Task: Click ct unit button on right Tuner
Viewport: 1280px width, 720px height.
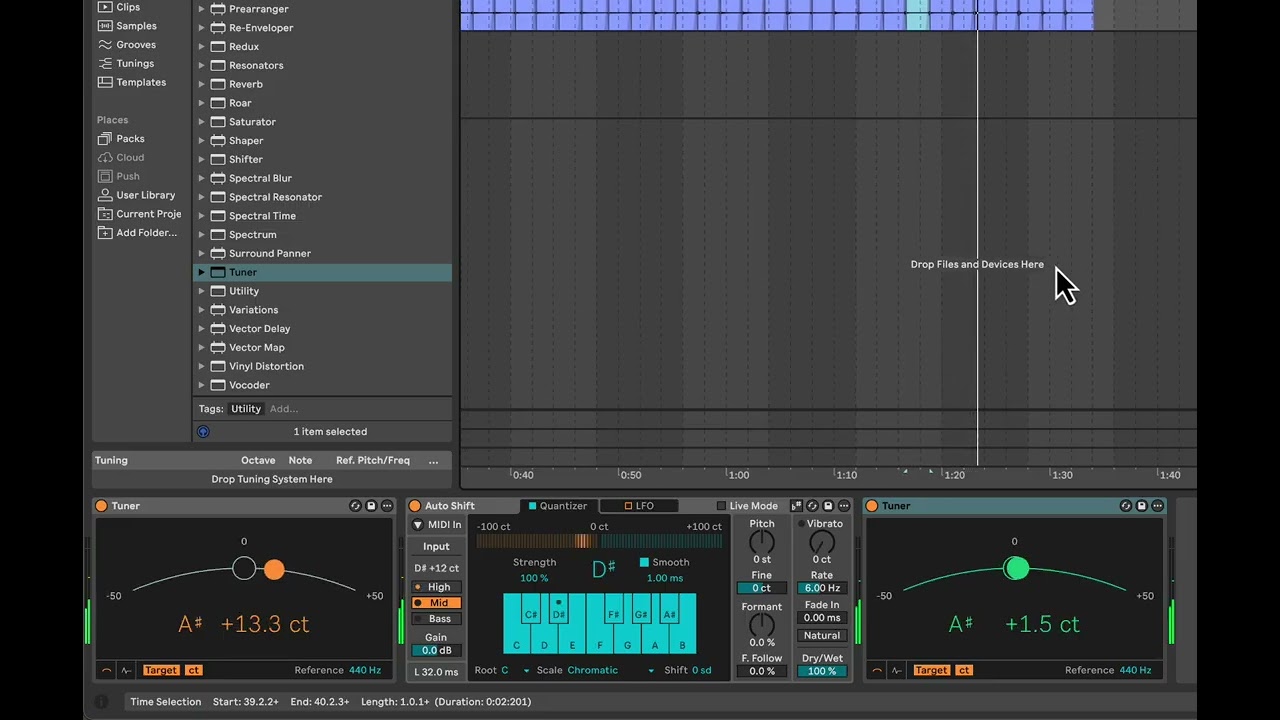Action: point(964,670)
